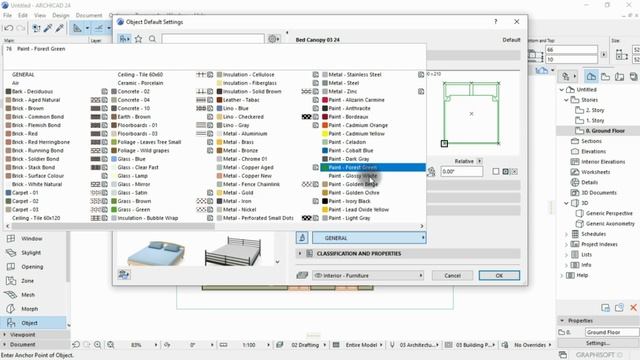
Task: Open Generic Perspective view
Action: click(609, 213)
